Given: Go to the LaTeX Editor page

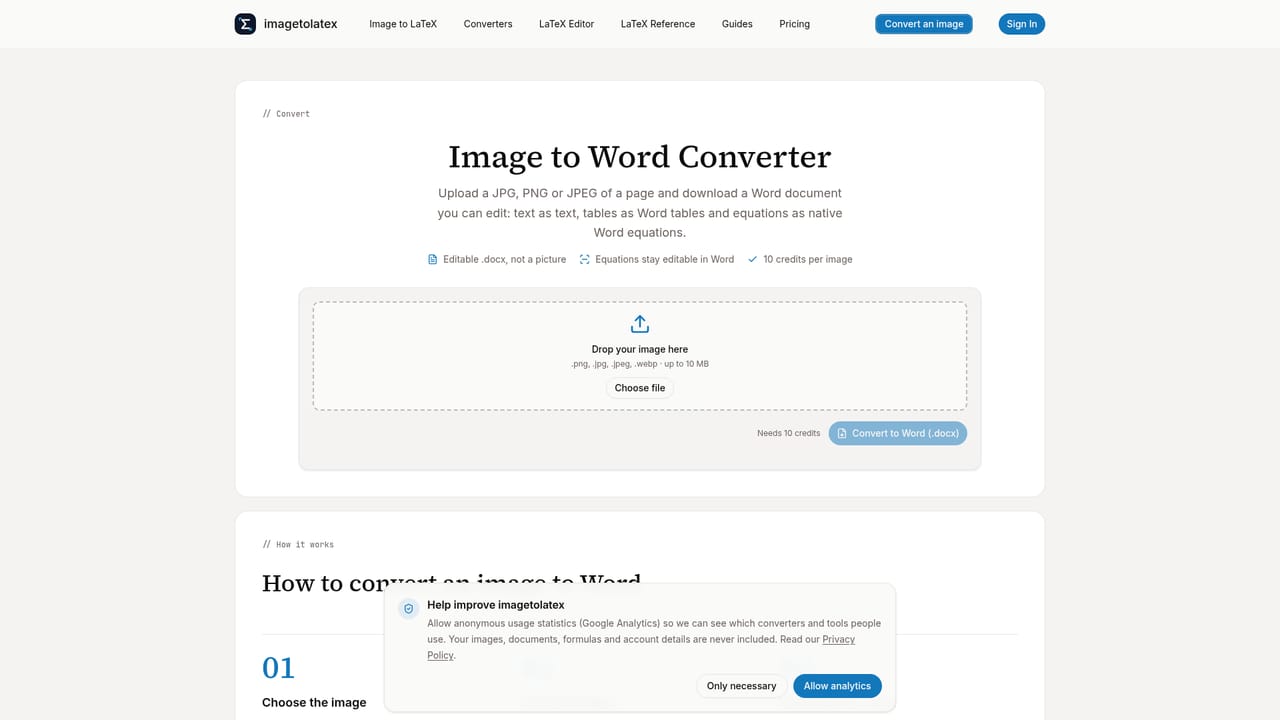Looking at the screenshot, I should click(566, 24).
